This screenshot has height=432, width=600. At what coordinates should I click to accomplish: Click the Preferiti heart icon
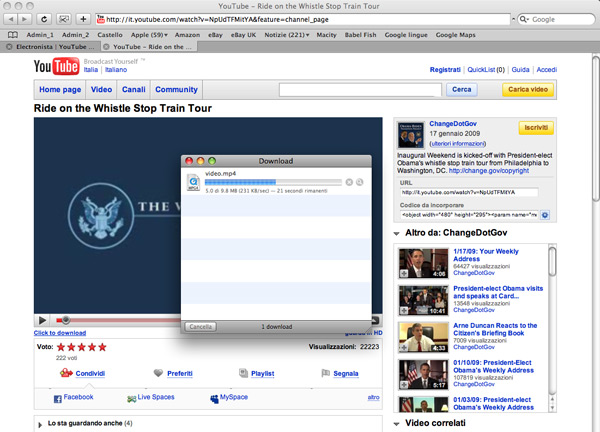click(158, 373)
